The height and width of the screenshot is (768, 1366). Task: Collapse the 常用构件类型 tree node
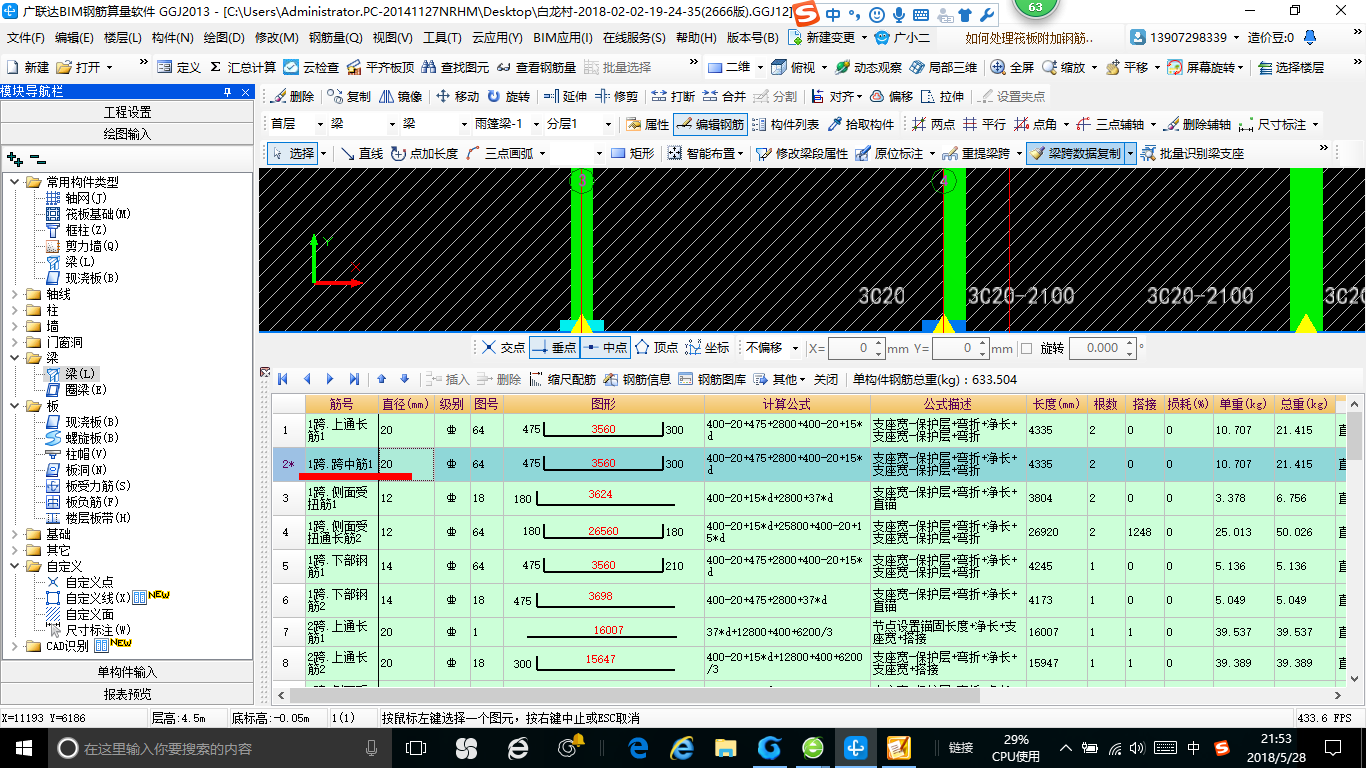pyautogui.click(x=15, y=182)
